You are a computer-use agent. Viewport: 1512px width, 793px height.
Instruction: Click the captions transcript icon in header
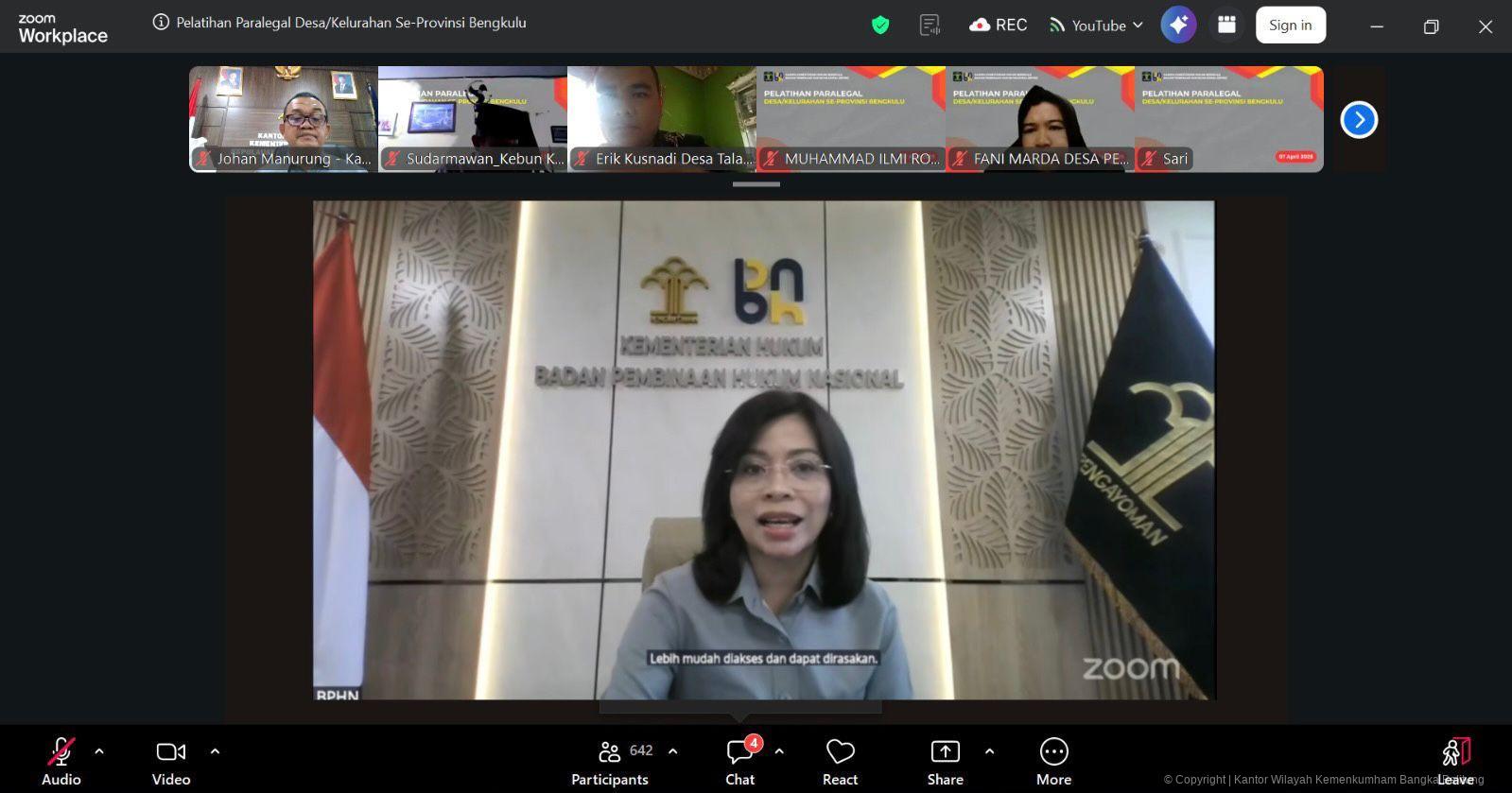tap(930, 26)
